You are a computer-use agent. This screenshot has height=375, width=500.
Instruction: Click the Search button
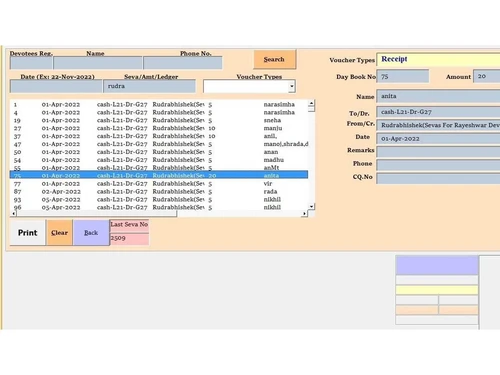275,59
